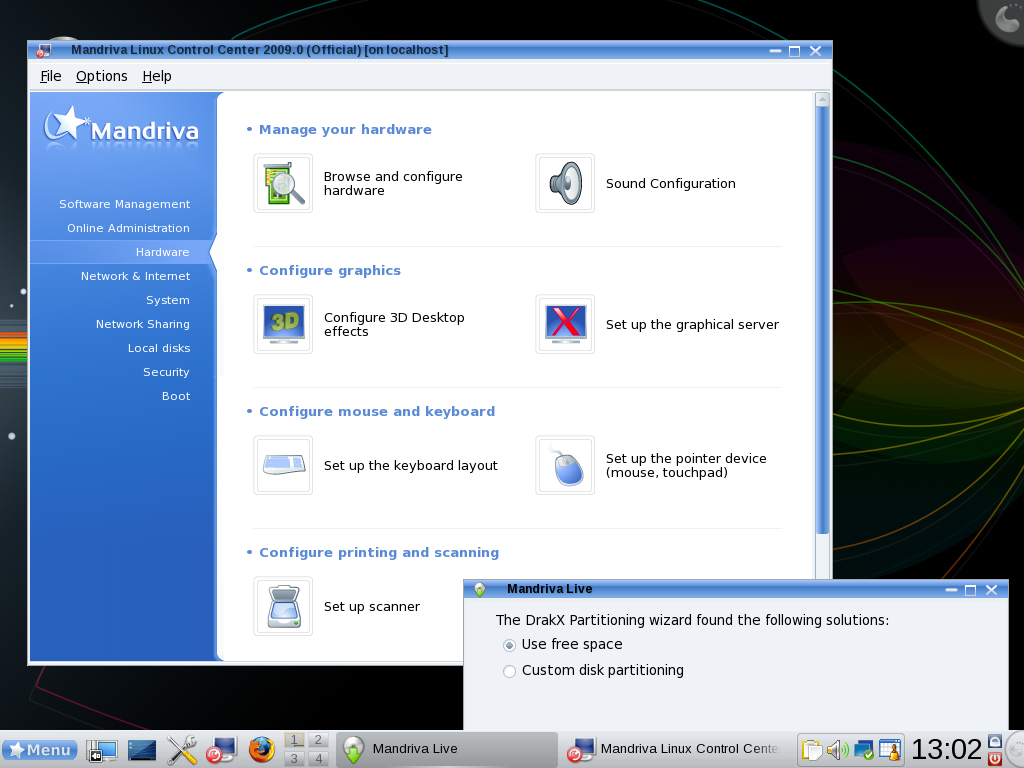Viewport: 1024px width, 768px height.
Task: Click the show desktop icon in taskbar
Action: [x=102, y=750]
